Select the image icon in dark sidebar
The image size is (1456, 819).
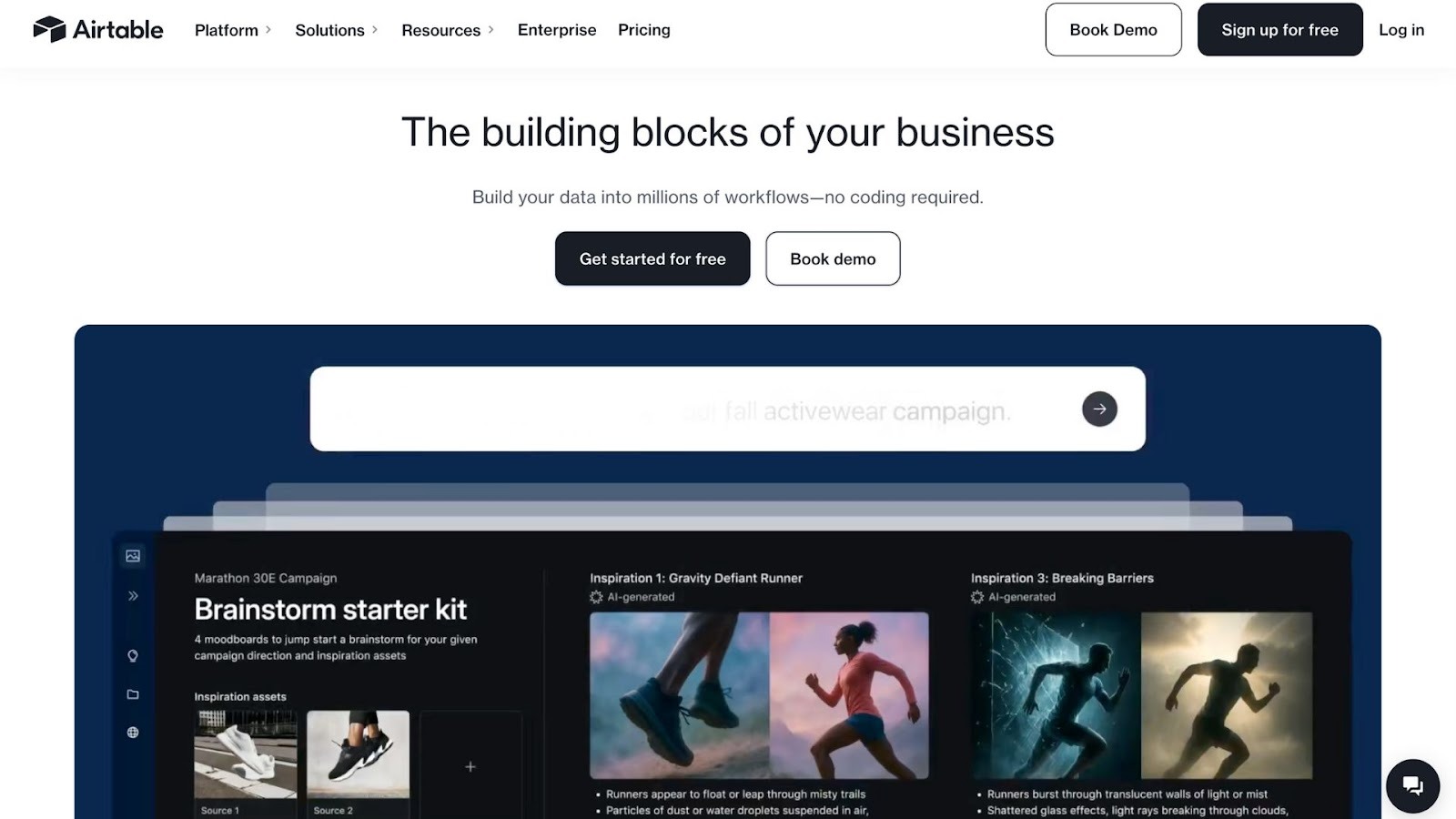pyautogui.click(x=133, y=556)
